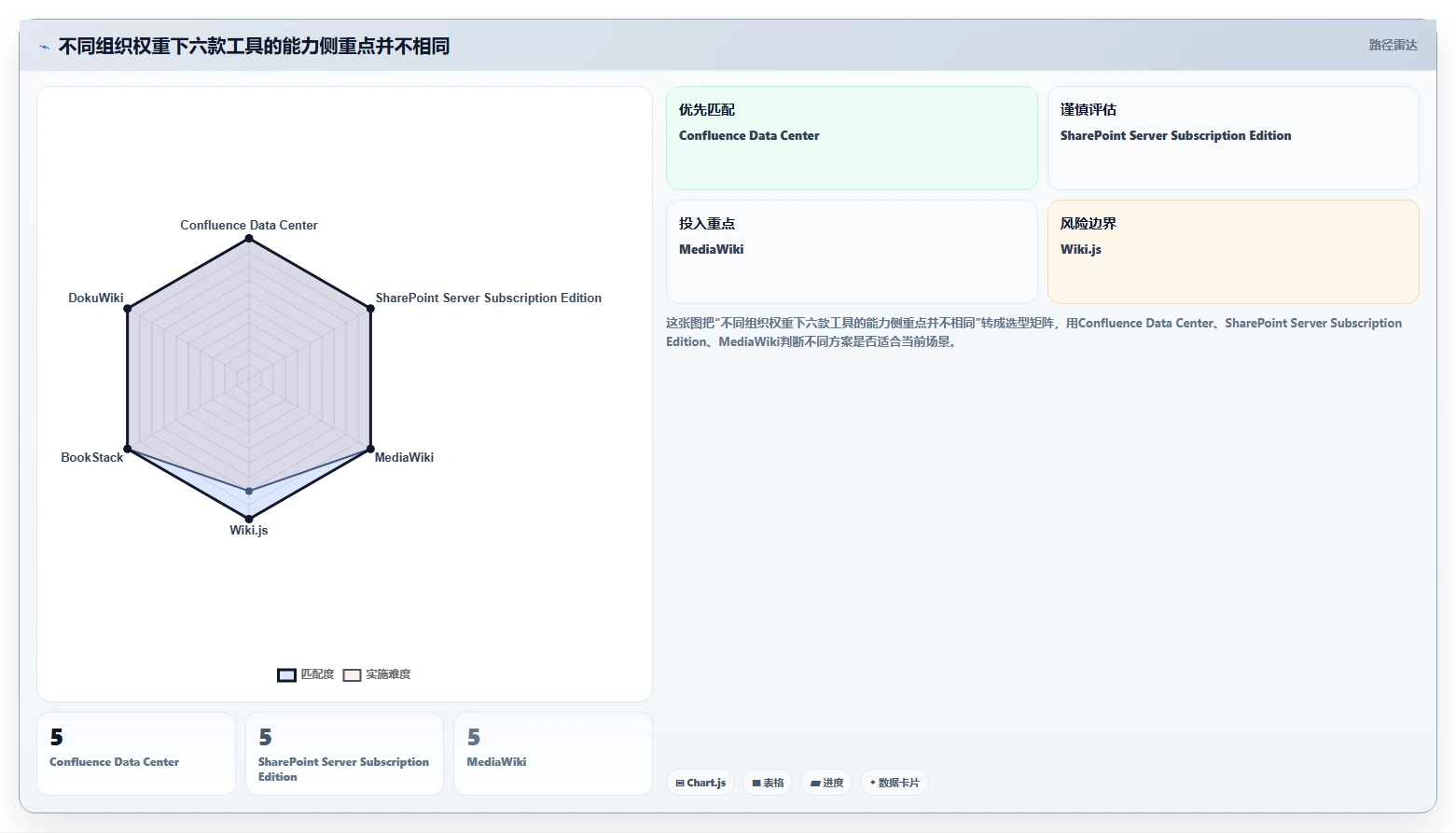Select the SharePoint Server Subscription Edition score card
This screenshot has width=1456, height=833.
(x=344, y=754)
